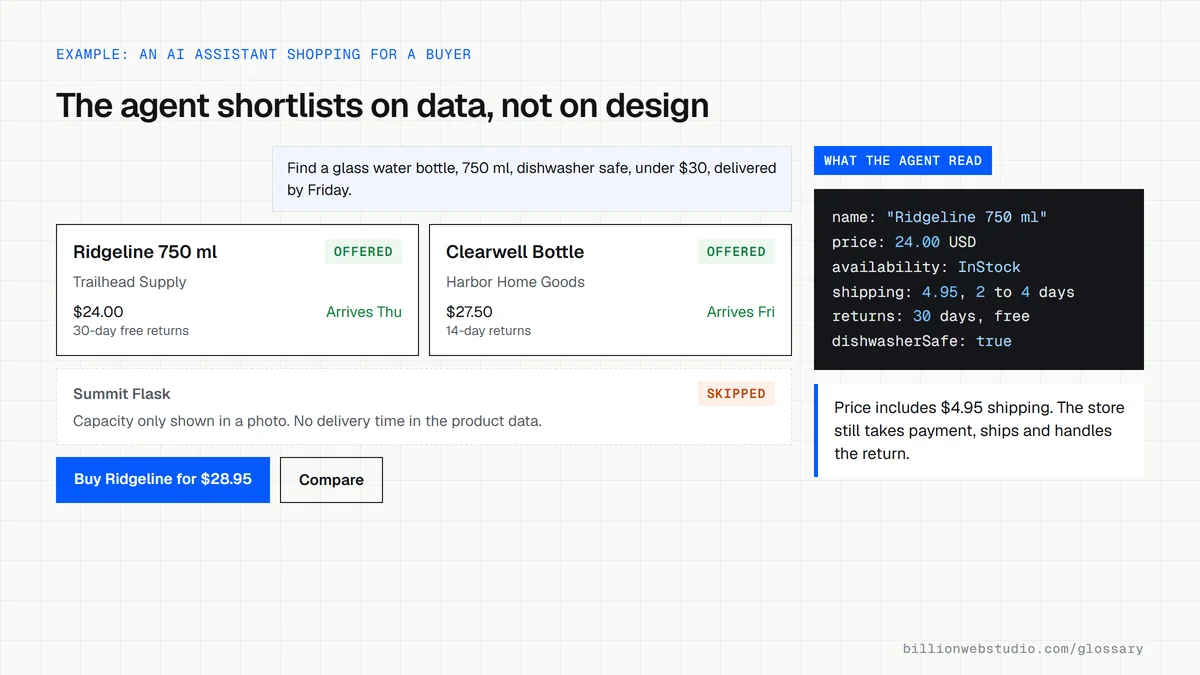Click the Arrives Thu delivery text

(364, 312)
